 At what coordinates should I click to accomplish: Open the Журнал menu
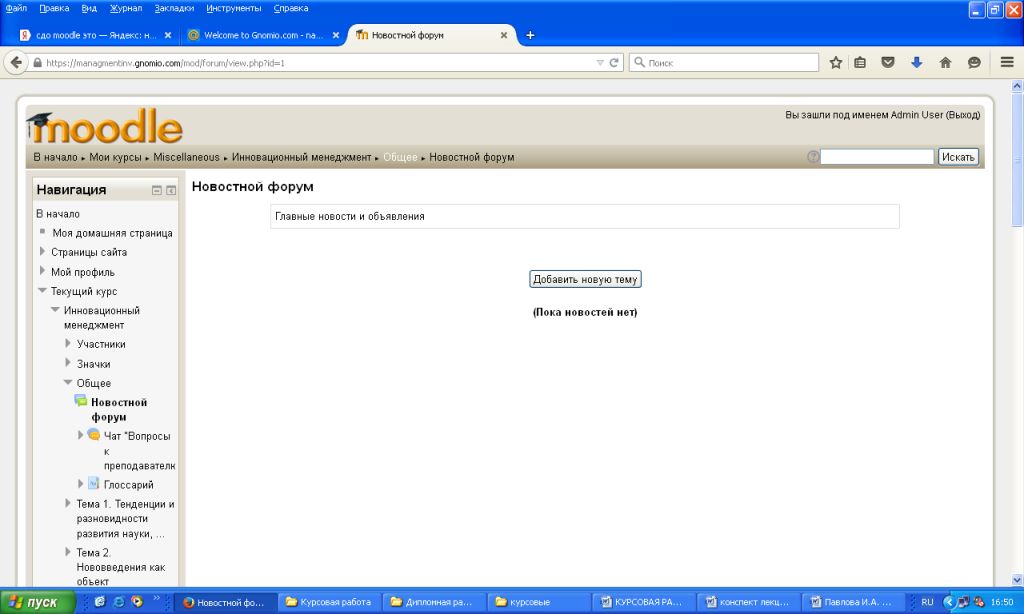coord(125,8)
